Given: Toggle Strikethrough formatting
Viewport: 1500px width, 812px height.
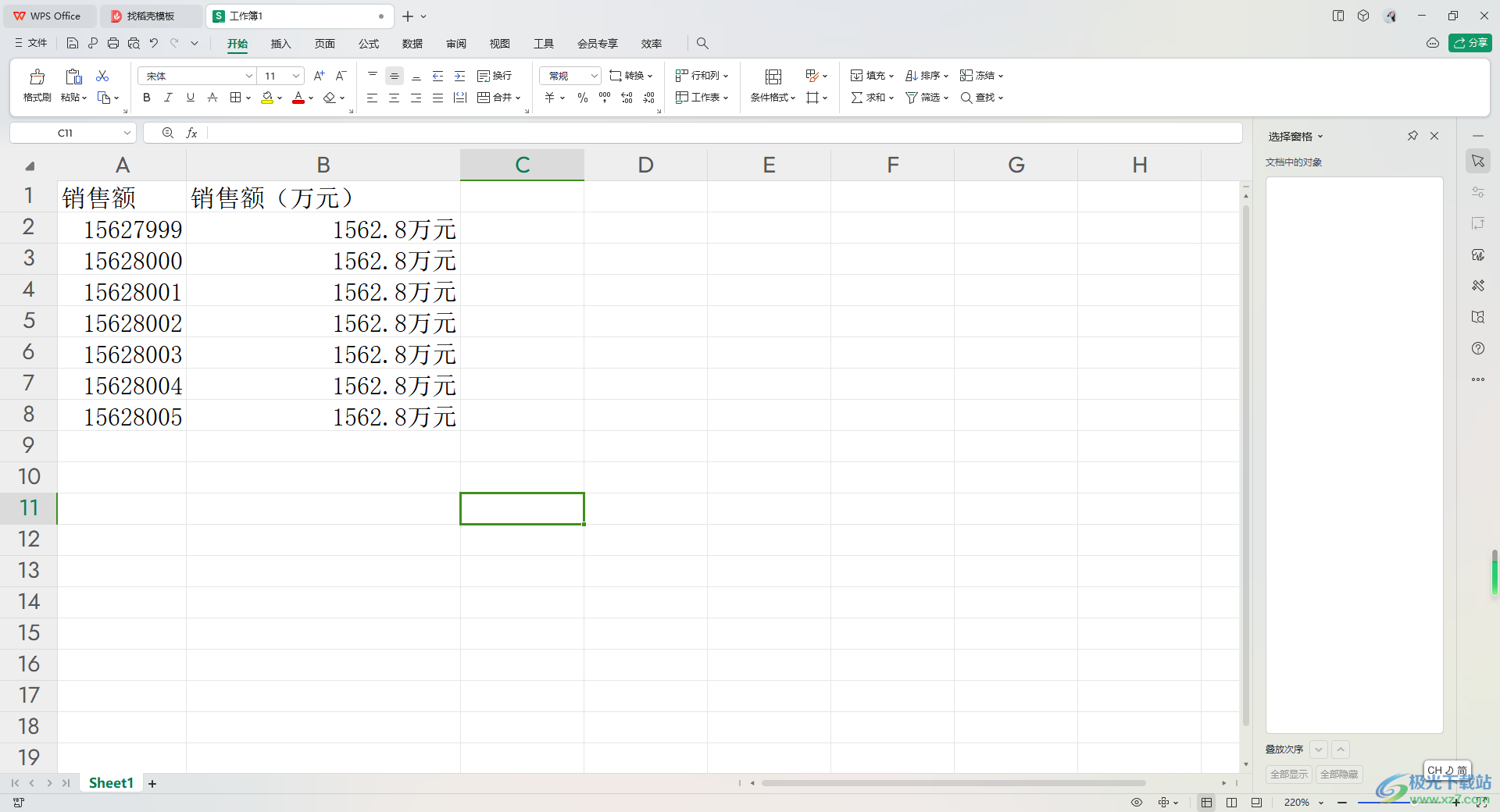Looking at the screenshot, I should [212, 98].
